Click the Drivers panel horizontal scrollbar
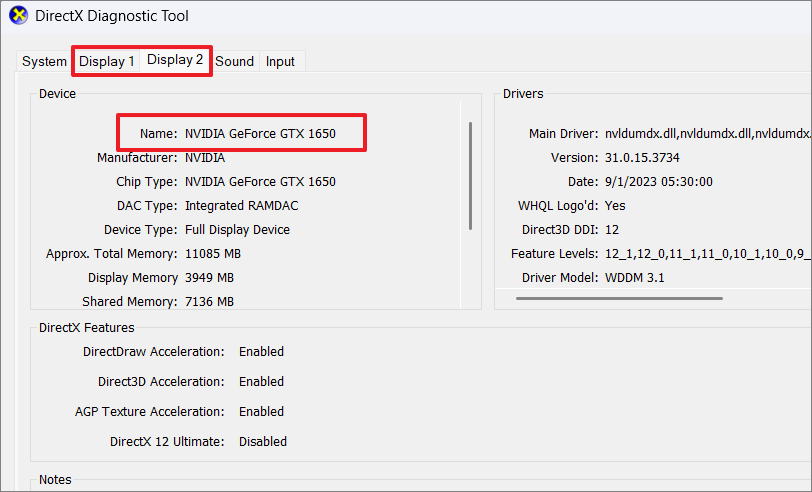Viewport: 812px width, 492px height. click(x=619, y=298)
